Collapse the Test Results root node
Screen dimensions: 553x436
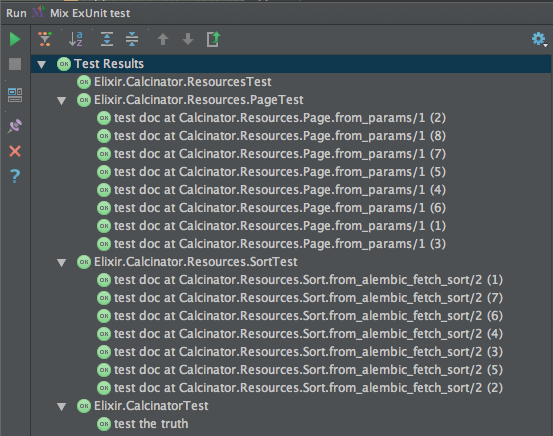click(42, 65)
